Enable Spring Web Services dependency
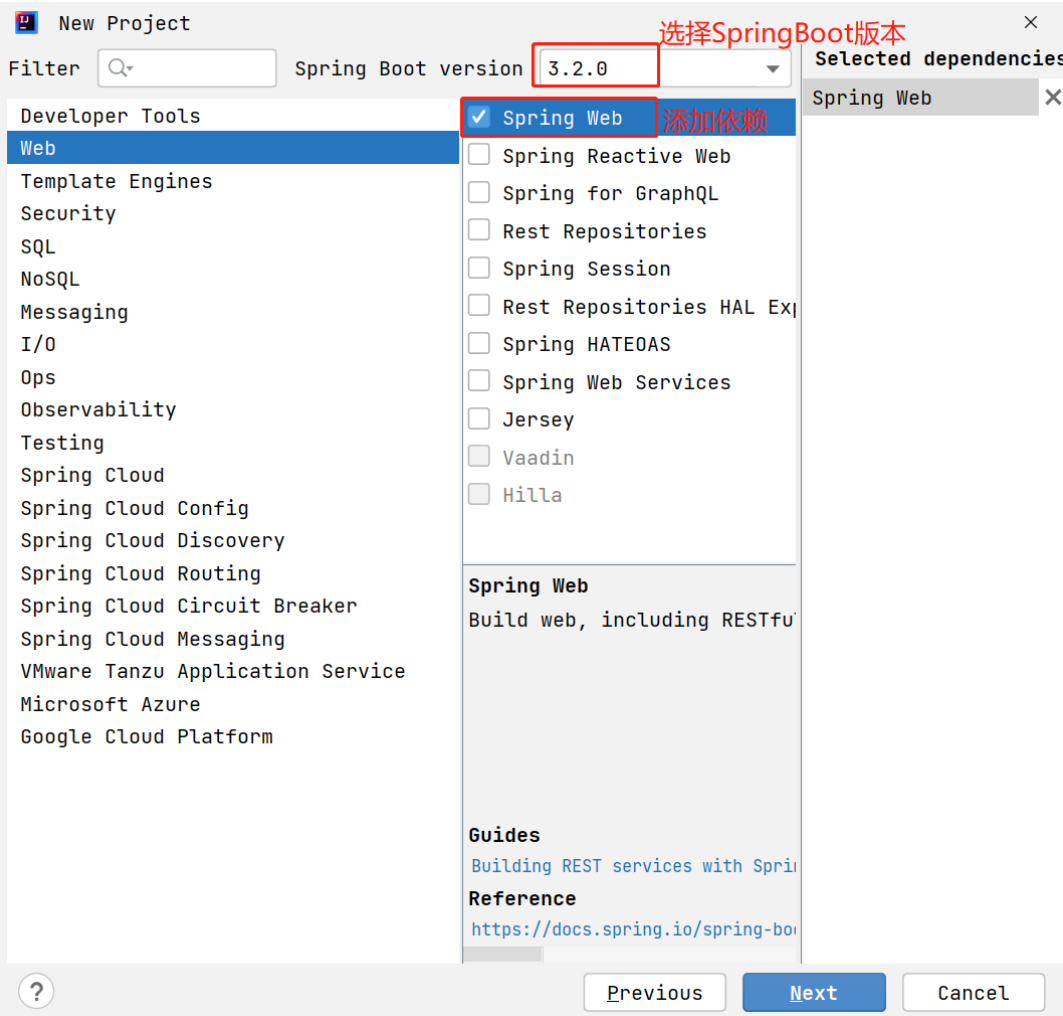 coord(479,382)
